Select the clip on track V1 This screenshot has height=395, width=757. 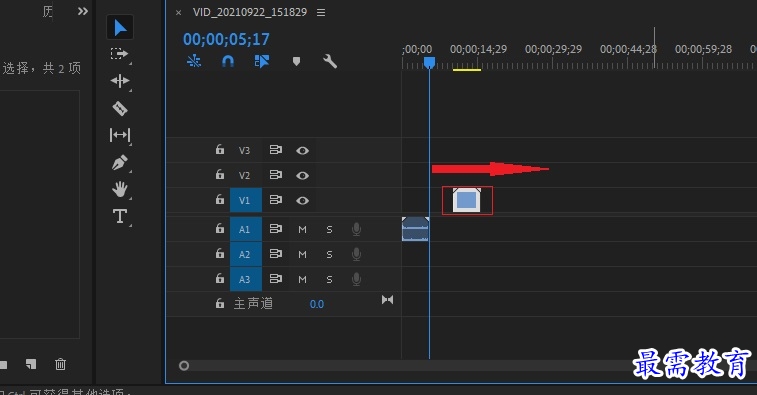tap(466, 200)
